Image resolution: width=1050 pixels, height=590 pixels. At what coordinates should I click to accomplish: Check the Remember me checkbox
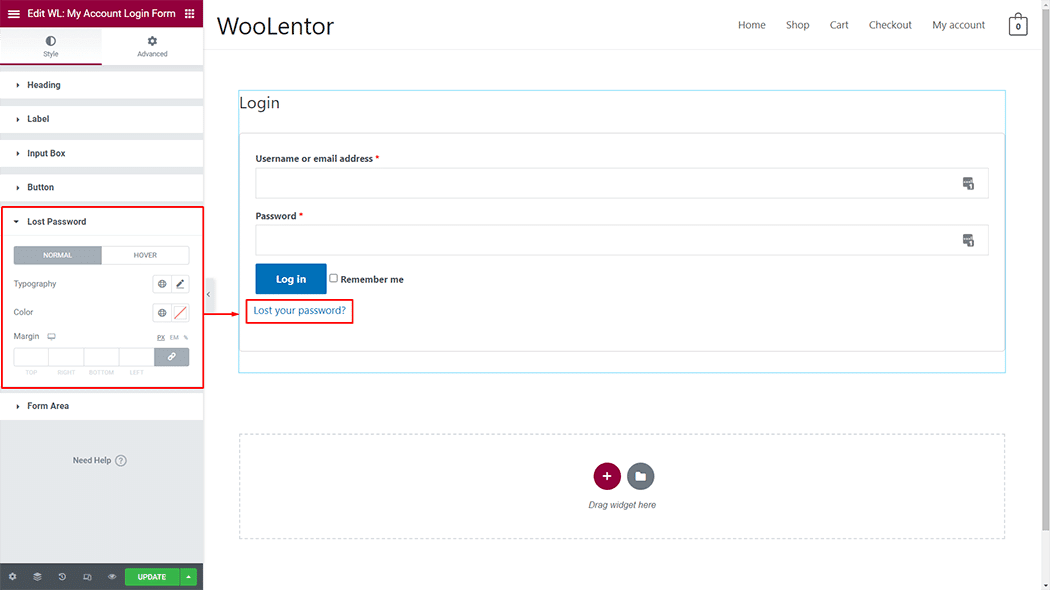coord(334,279)
